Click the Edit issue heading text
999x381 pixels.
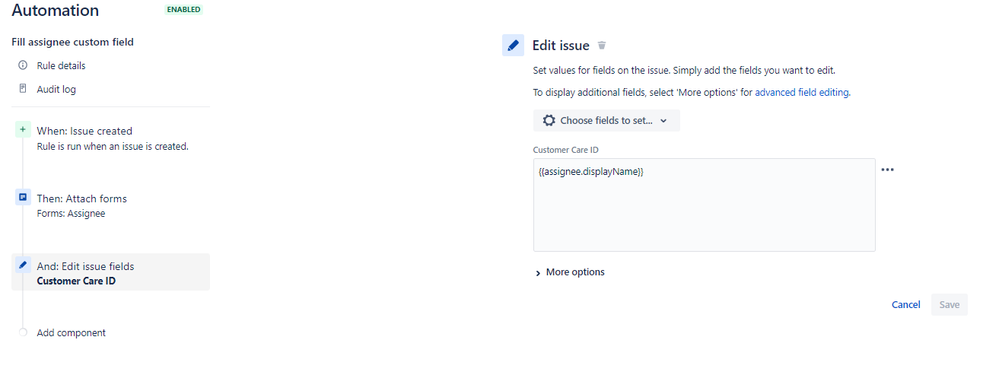[561, 45]
